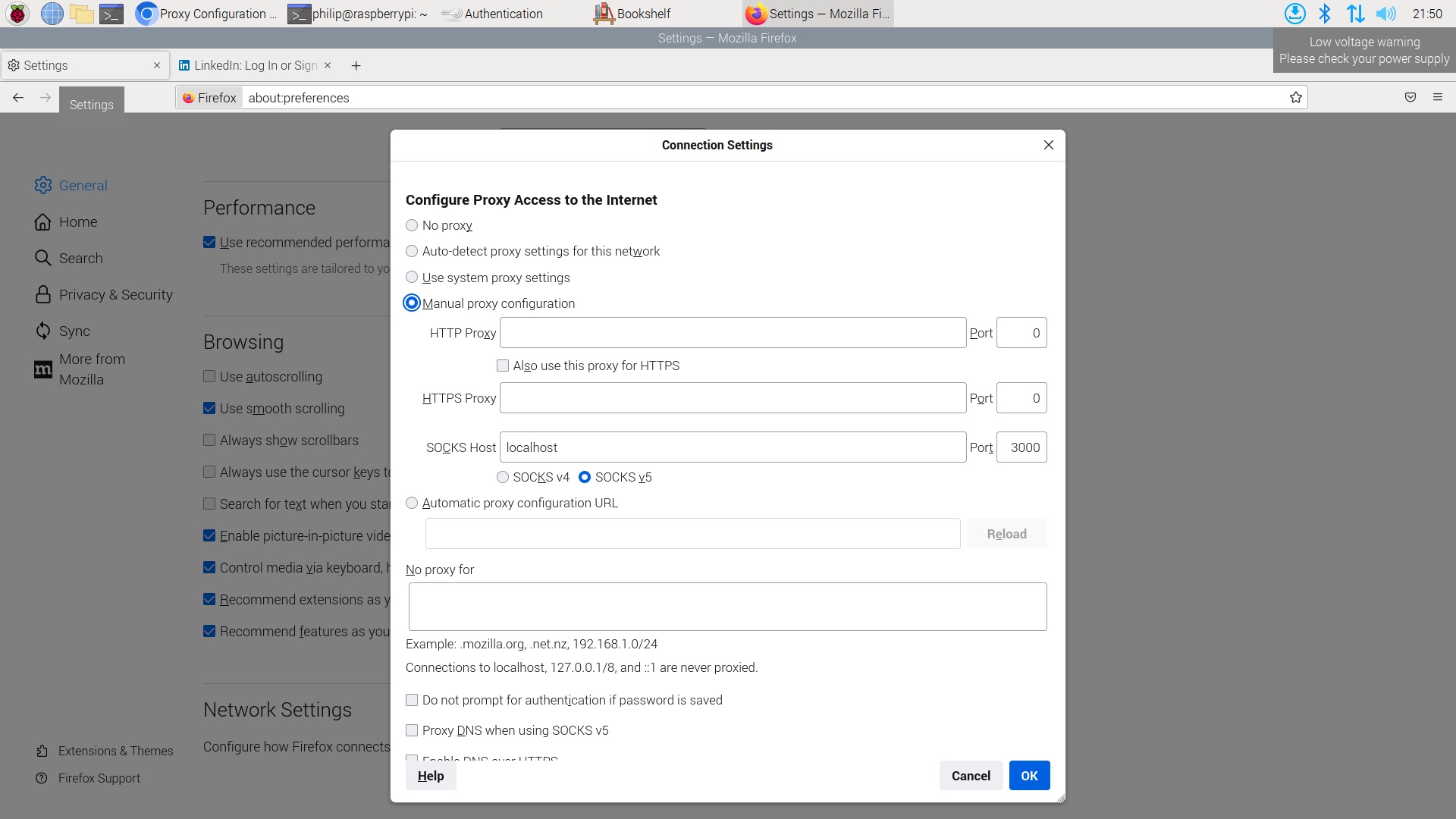Open the file manager folder icon
The height and width of the screenshot is (819, 1456).
82,14
